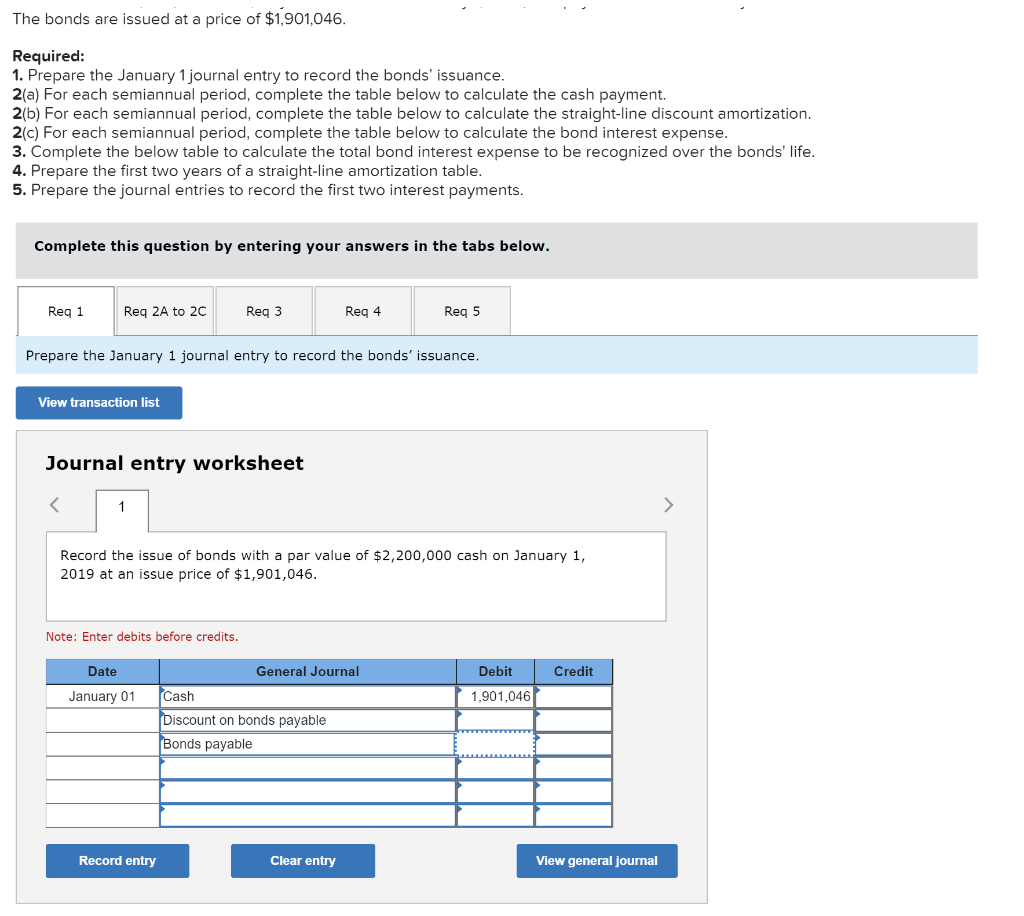Open Discount on bonds payable account cell
1024x916 pixels.
[x=308, y=721]
